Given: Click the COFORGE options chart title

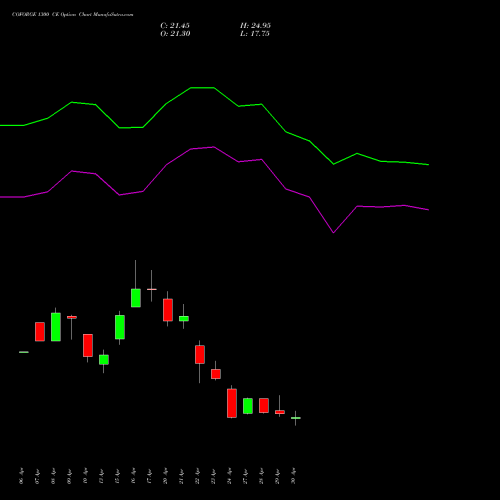Looking at the screenshot, I should coord(73,14).
